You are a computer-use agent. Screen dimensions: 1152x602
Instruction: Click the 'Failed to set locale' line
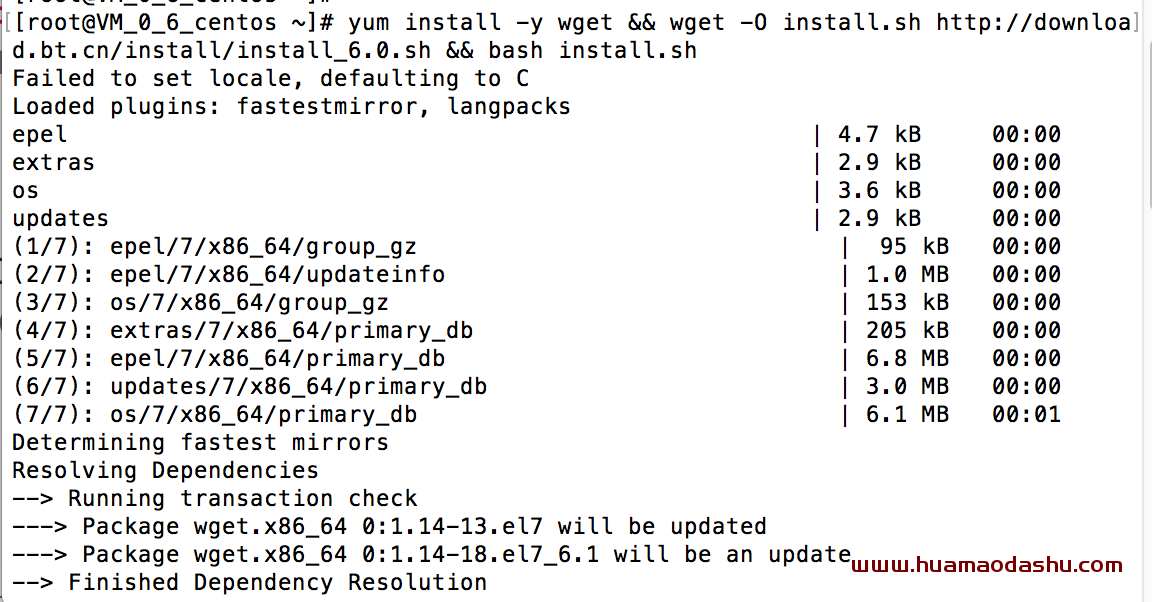tap(270, 79)
